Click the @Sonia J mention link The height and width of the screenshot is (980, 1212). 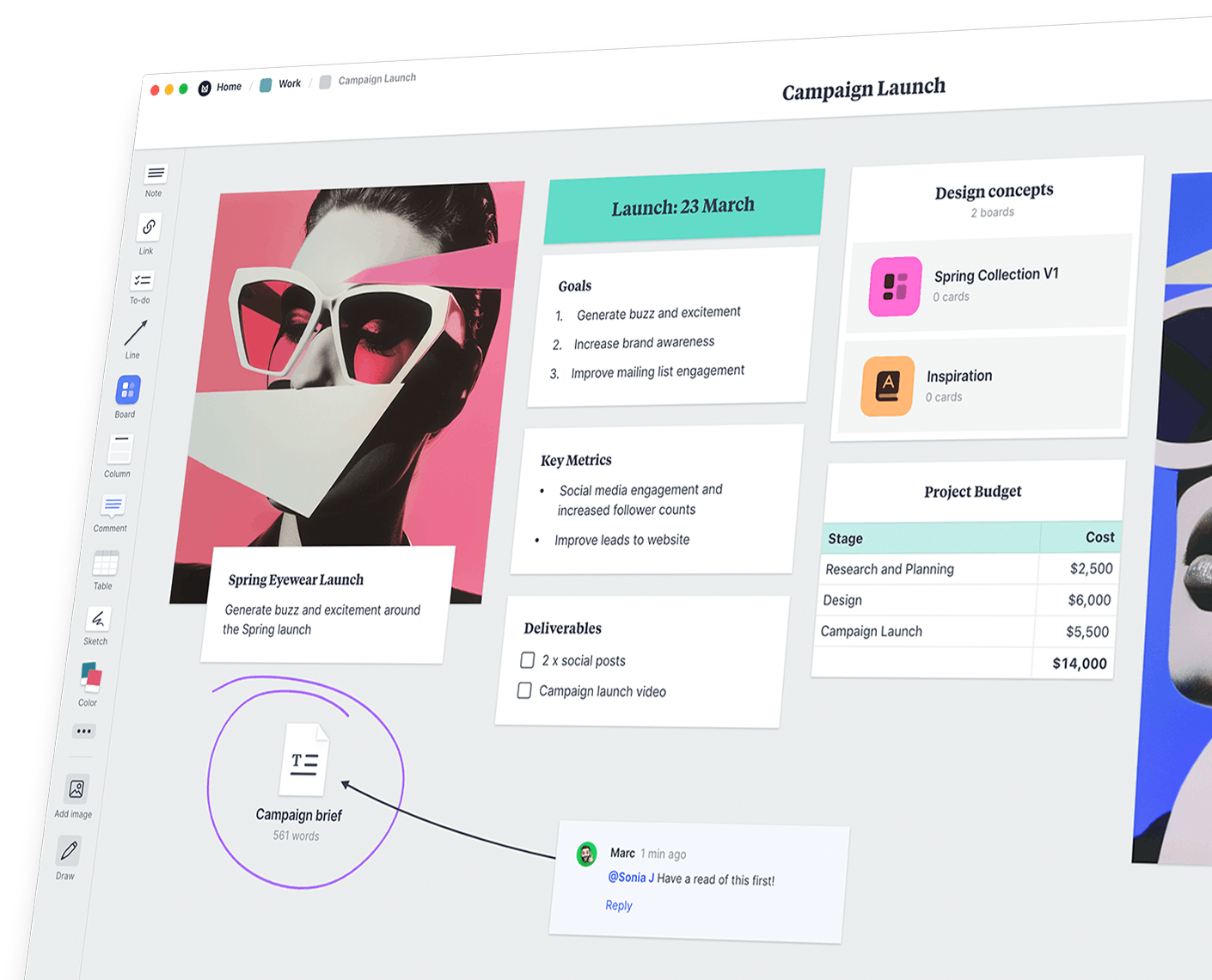[631, 878]
